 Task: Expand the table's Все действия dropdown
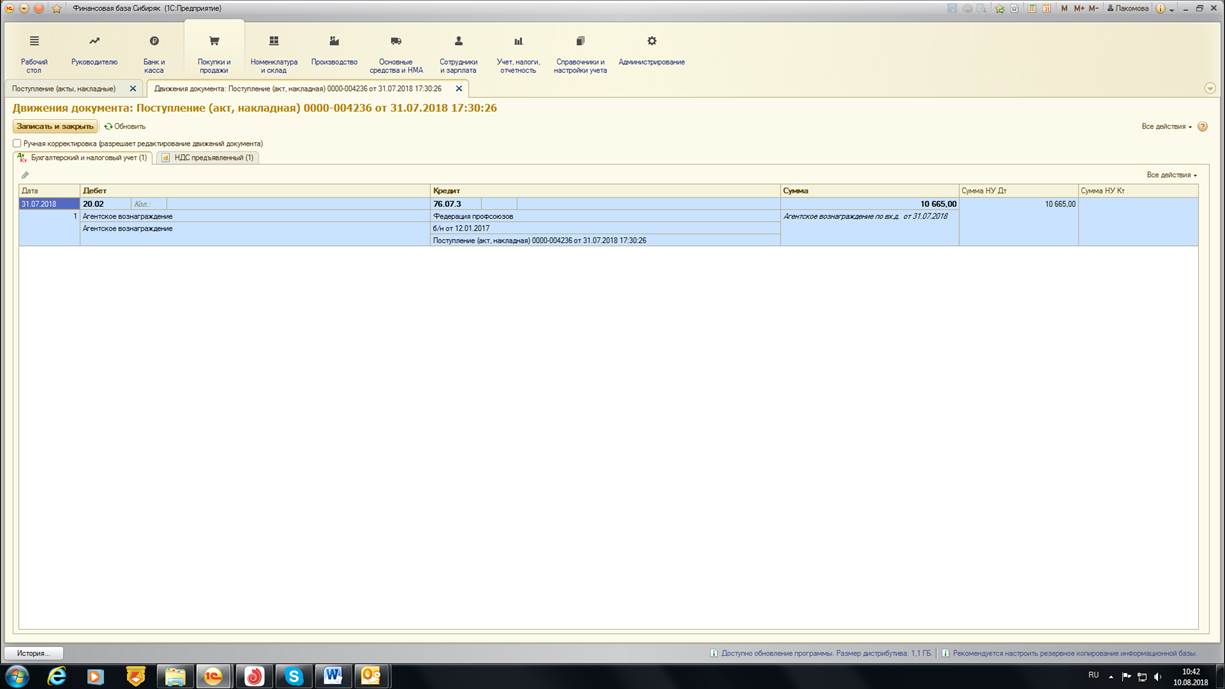[1171, 175]
